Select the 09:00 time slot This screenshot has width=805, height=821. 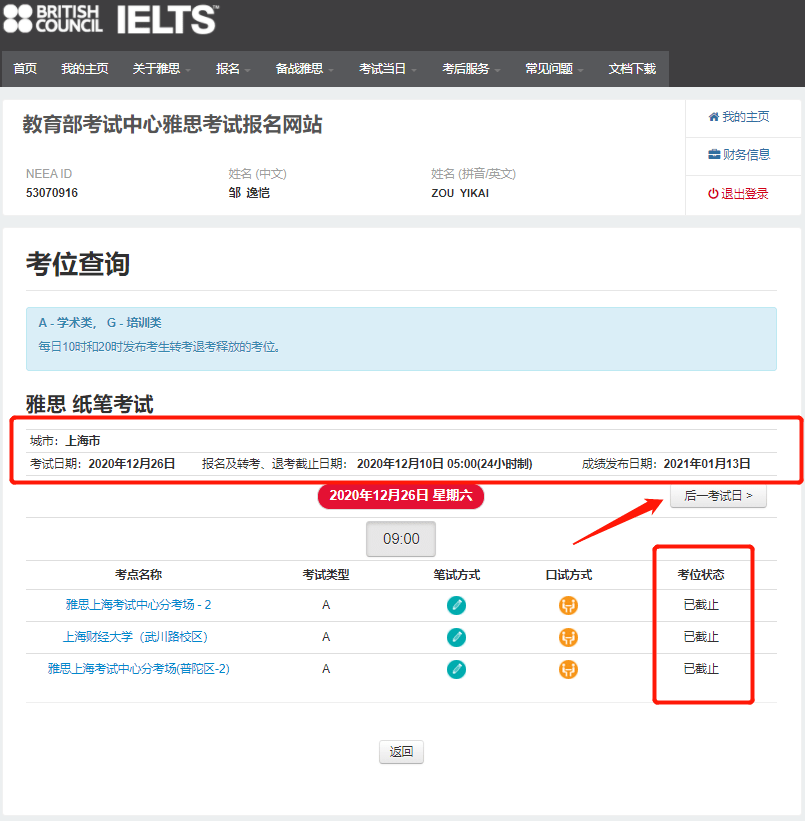(400, 538)
